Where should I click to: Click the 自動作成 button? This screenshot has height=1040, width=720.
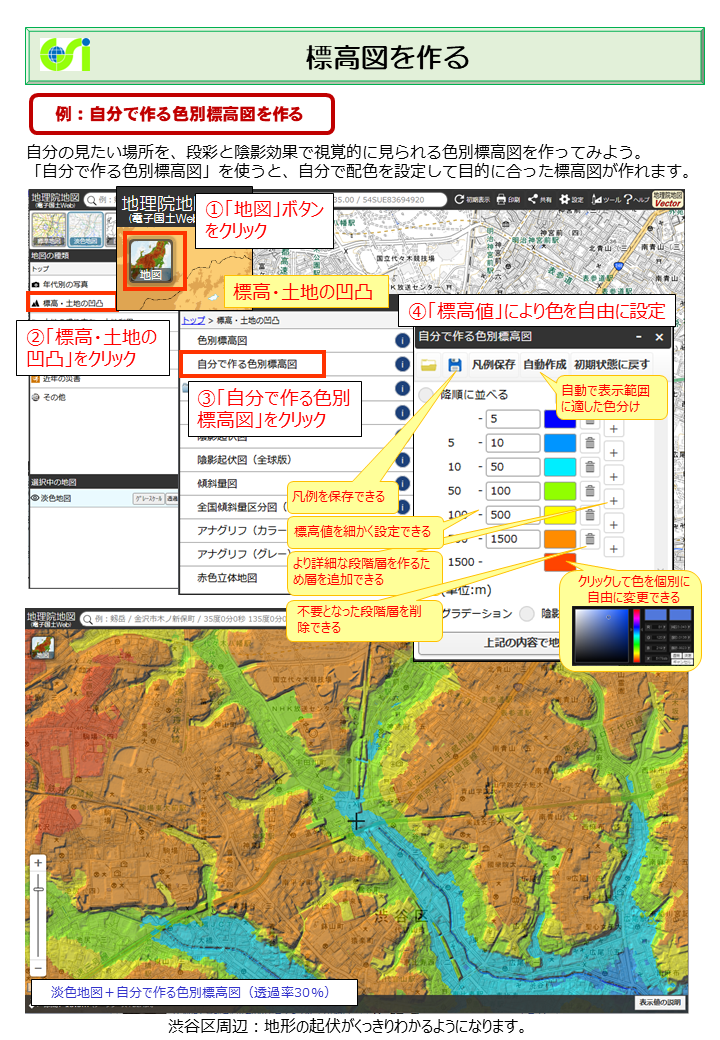click(544, 364)
